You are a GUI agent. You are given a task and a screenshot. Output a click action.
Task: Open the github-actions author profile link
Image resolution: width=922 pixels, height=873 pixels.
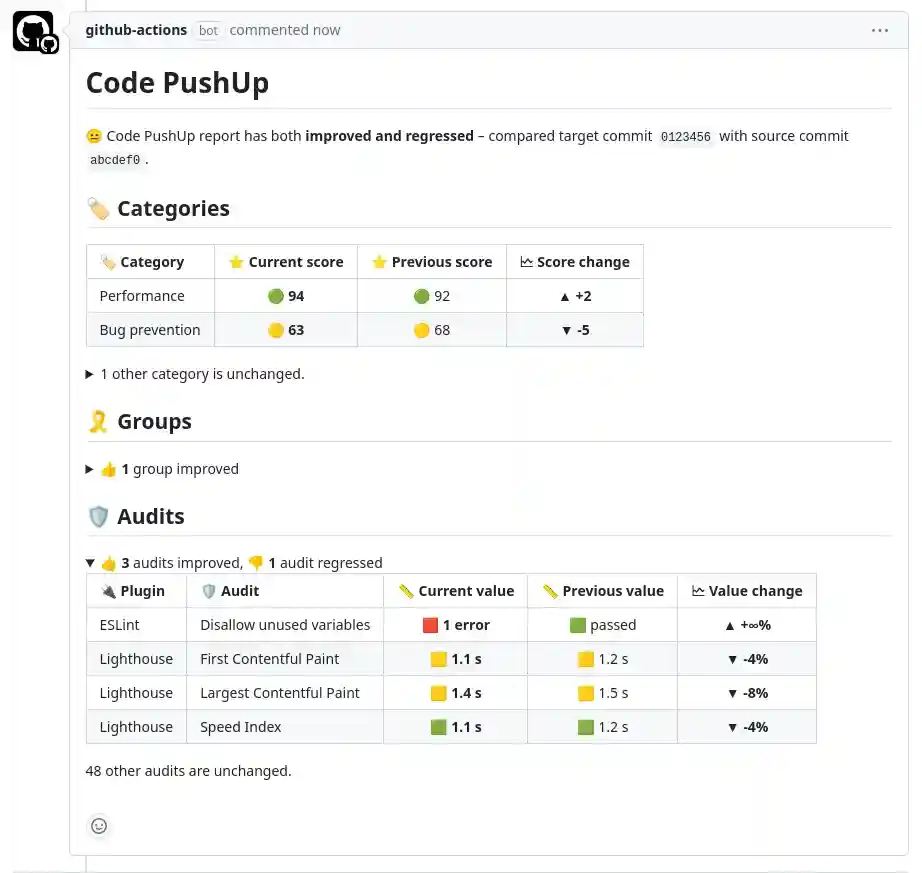click(x=136, y=30)
